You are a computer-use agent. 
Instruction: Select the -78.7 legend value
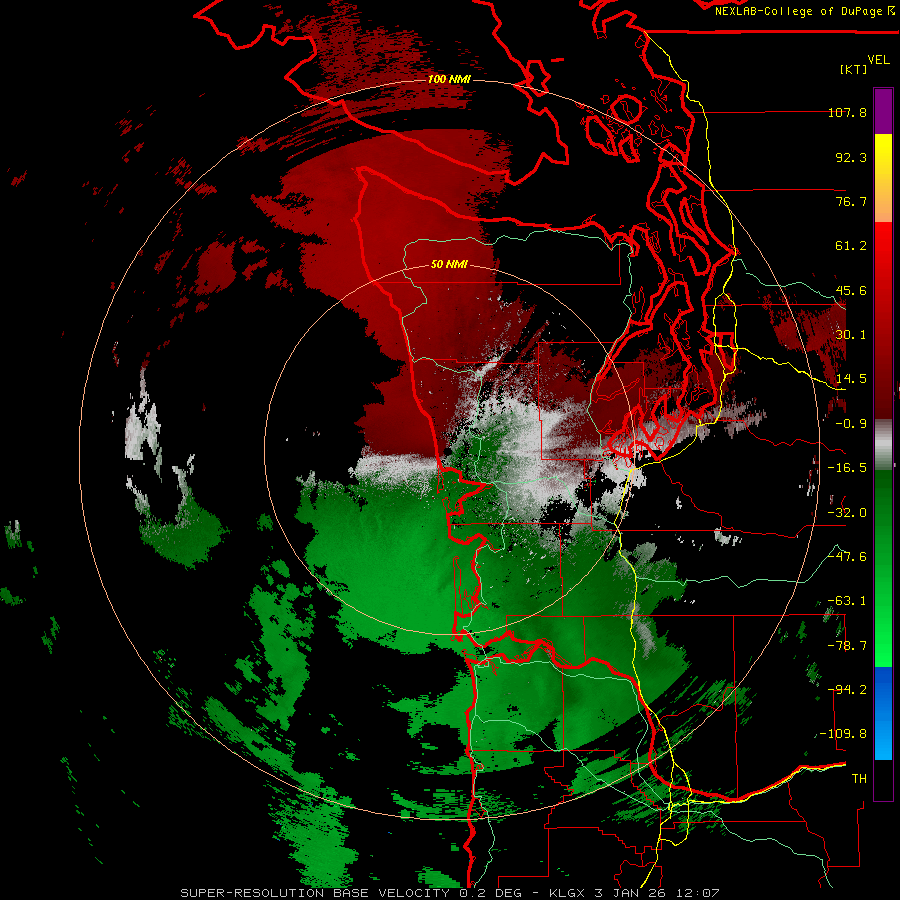pyautogui.click(x=847, y=646)
